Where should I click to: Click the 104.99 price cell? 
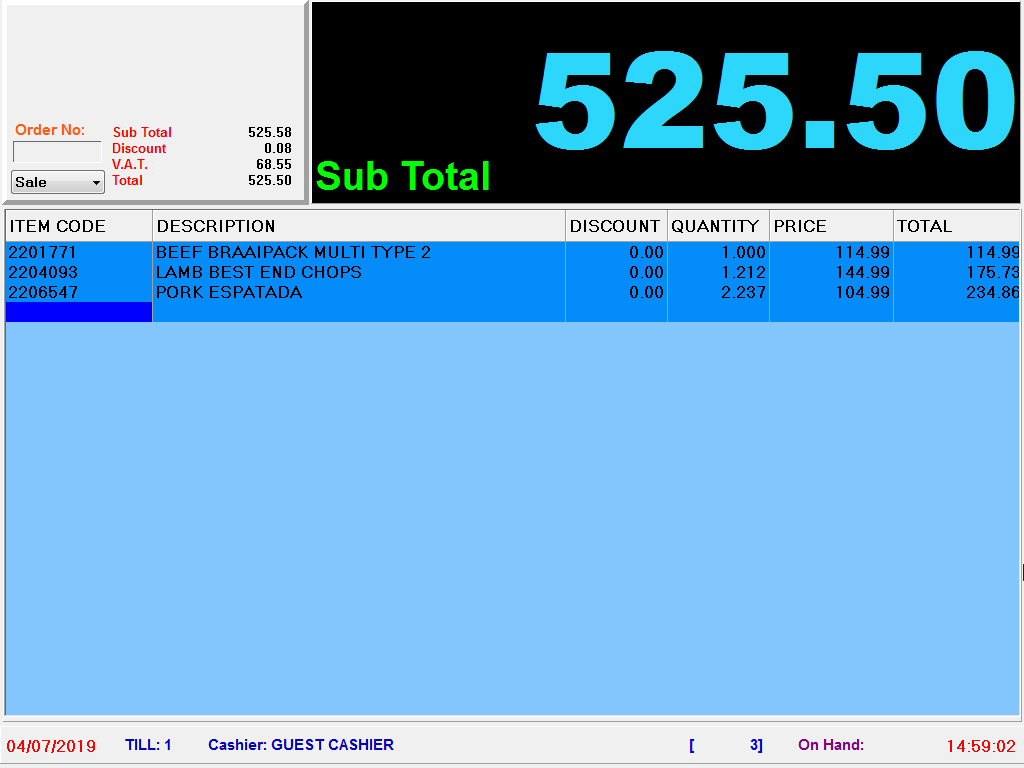coord(862,292)
